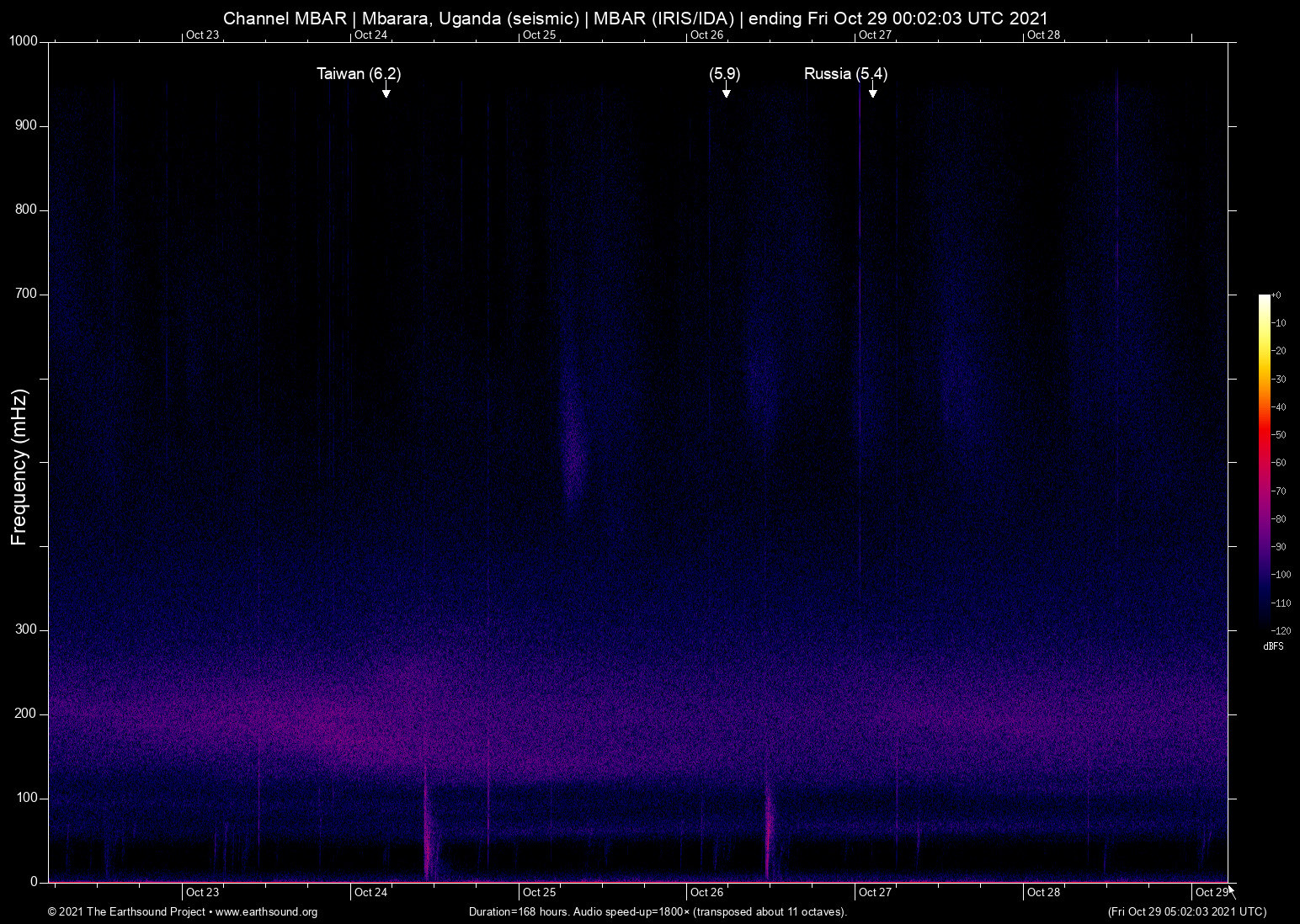Click the arrow marker below Russia (5.4)
The width and height of the screenshot is (1300, 924).
tap(873, 91)
